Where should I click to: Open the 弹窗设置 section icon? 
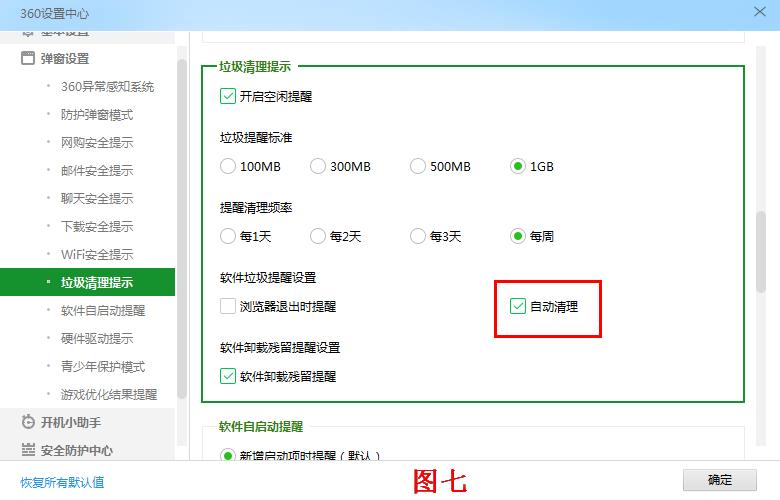click(x=28, y=58)
